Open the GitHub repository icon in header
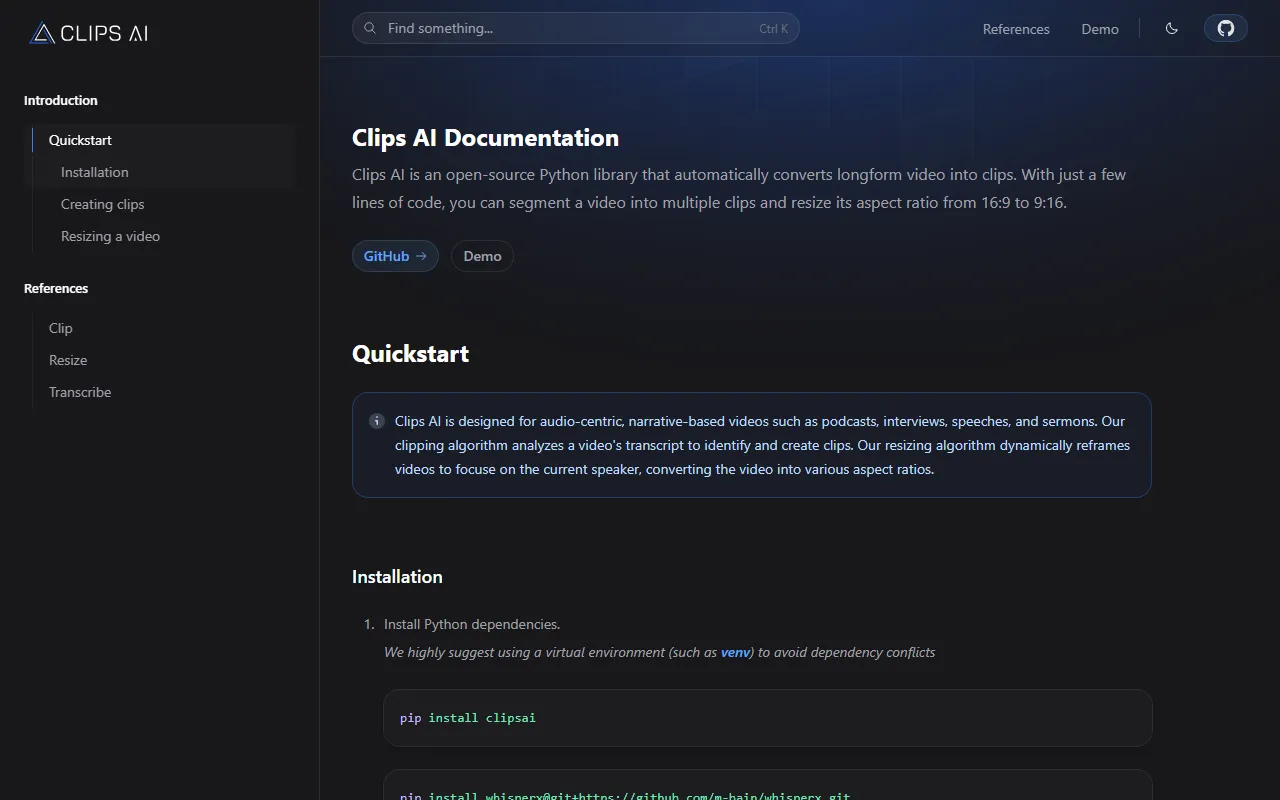 (1225, 28)
